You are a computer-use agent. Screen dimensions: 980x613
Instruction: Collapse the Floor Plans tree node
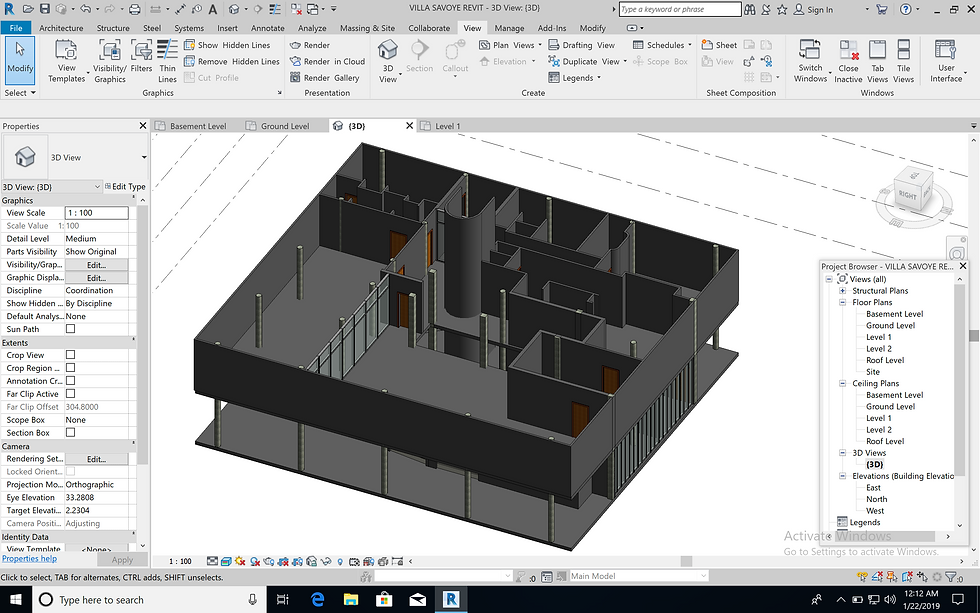click(843, 302)
